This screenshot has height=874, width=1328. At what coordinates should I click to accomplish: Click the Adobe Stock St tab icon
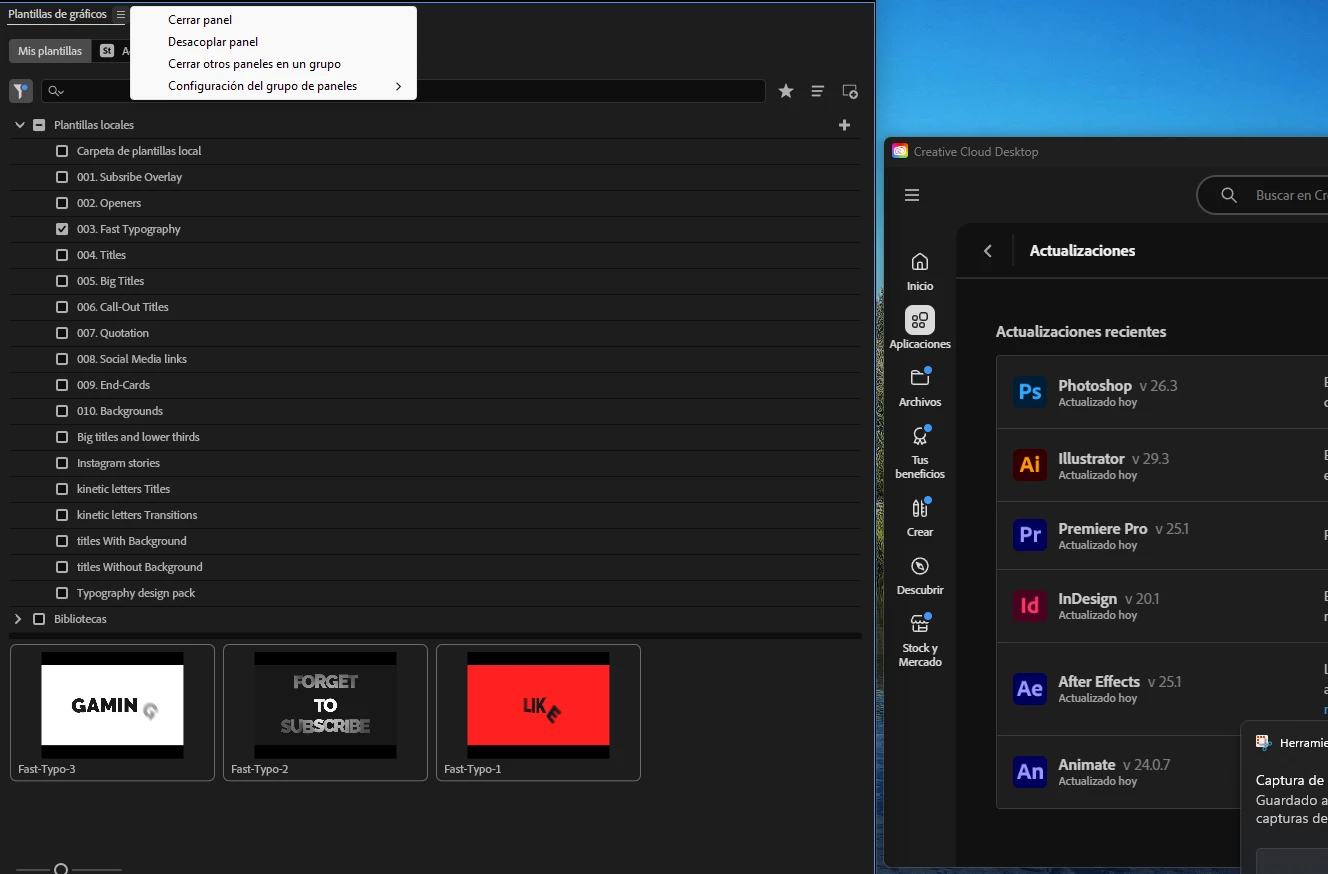click(107, 51)
